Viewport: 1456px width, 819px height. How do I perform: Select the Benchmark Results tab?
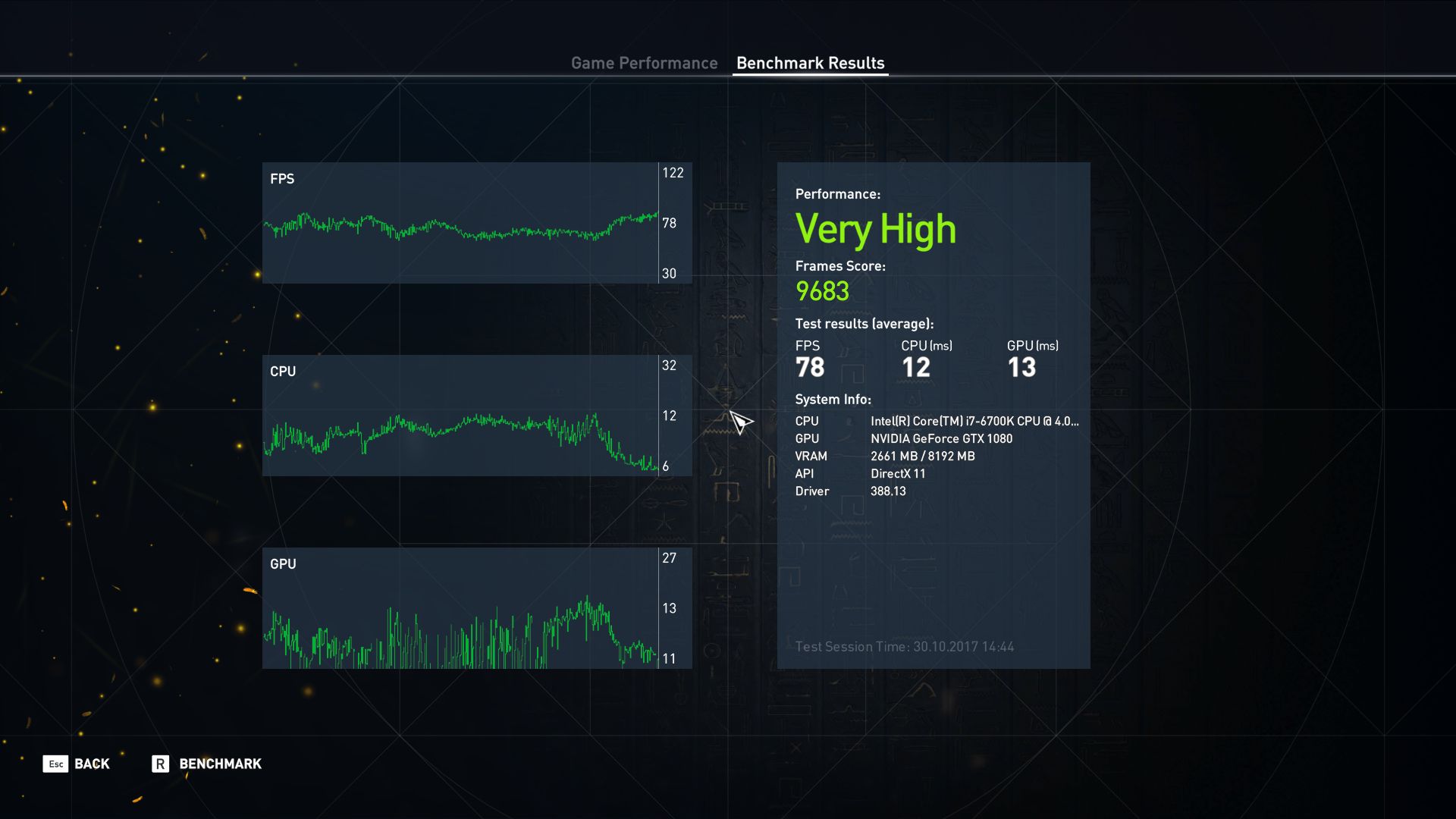[x=810, y=63]
